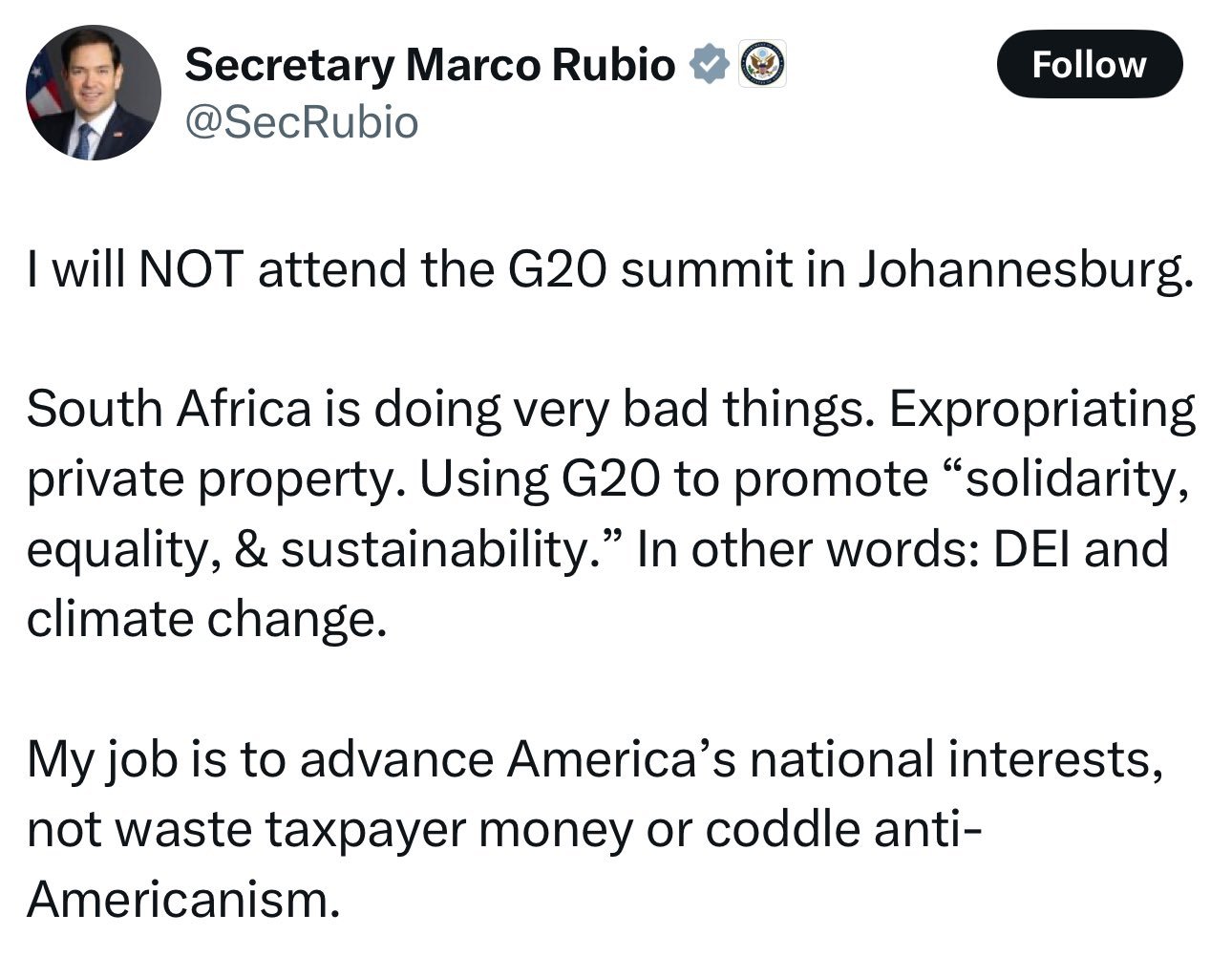
Task: Click the words climate change in the tweet
Action: pyautogui.click(x=206, y=620)
